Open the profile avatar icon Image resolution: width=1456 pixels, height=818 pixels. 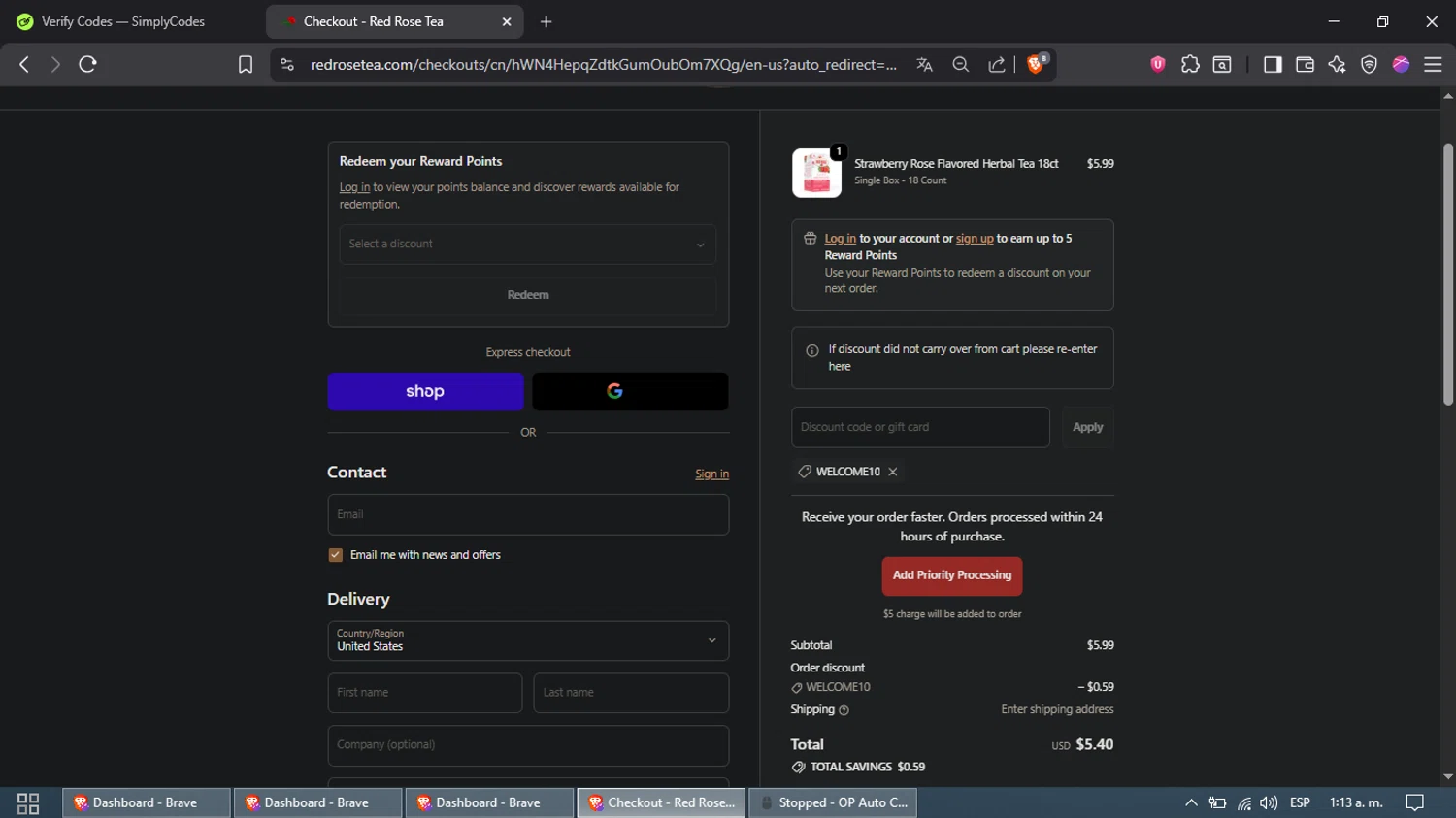point(1401,64)
